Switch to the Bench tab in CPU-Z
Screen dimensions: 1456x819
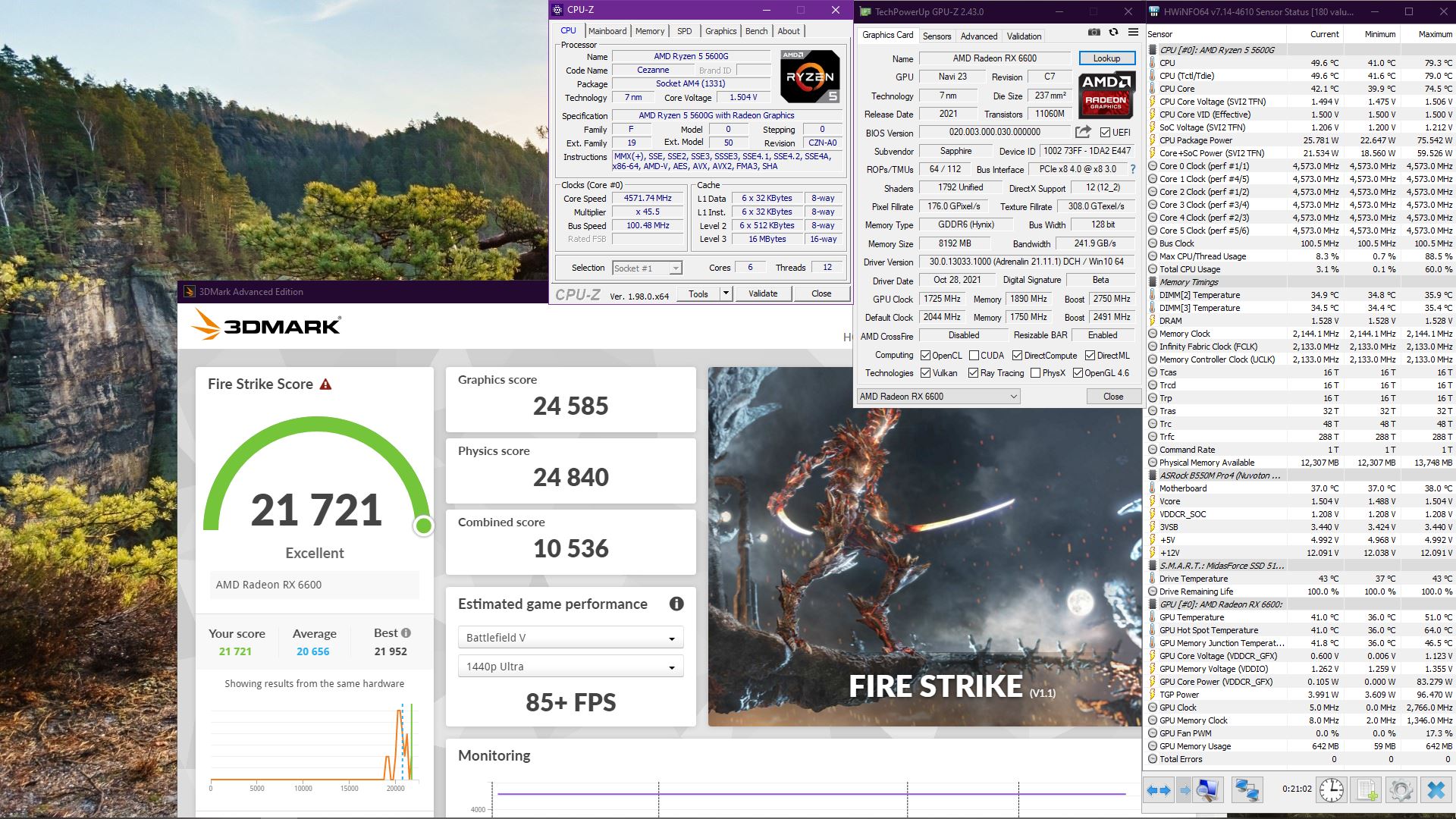click(756, 31)
